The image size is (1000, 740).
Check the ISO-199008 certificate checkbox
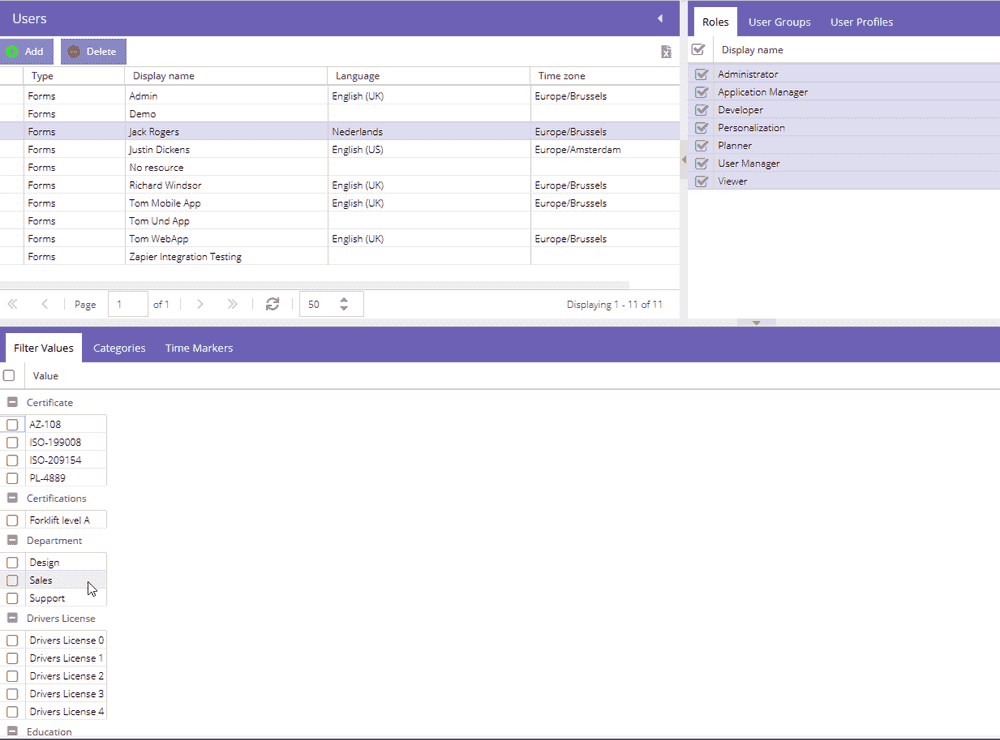12,442
